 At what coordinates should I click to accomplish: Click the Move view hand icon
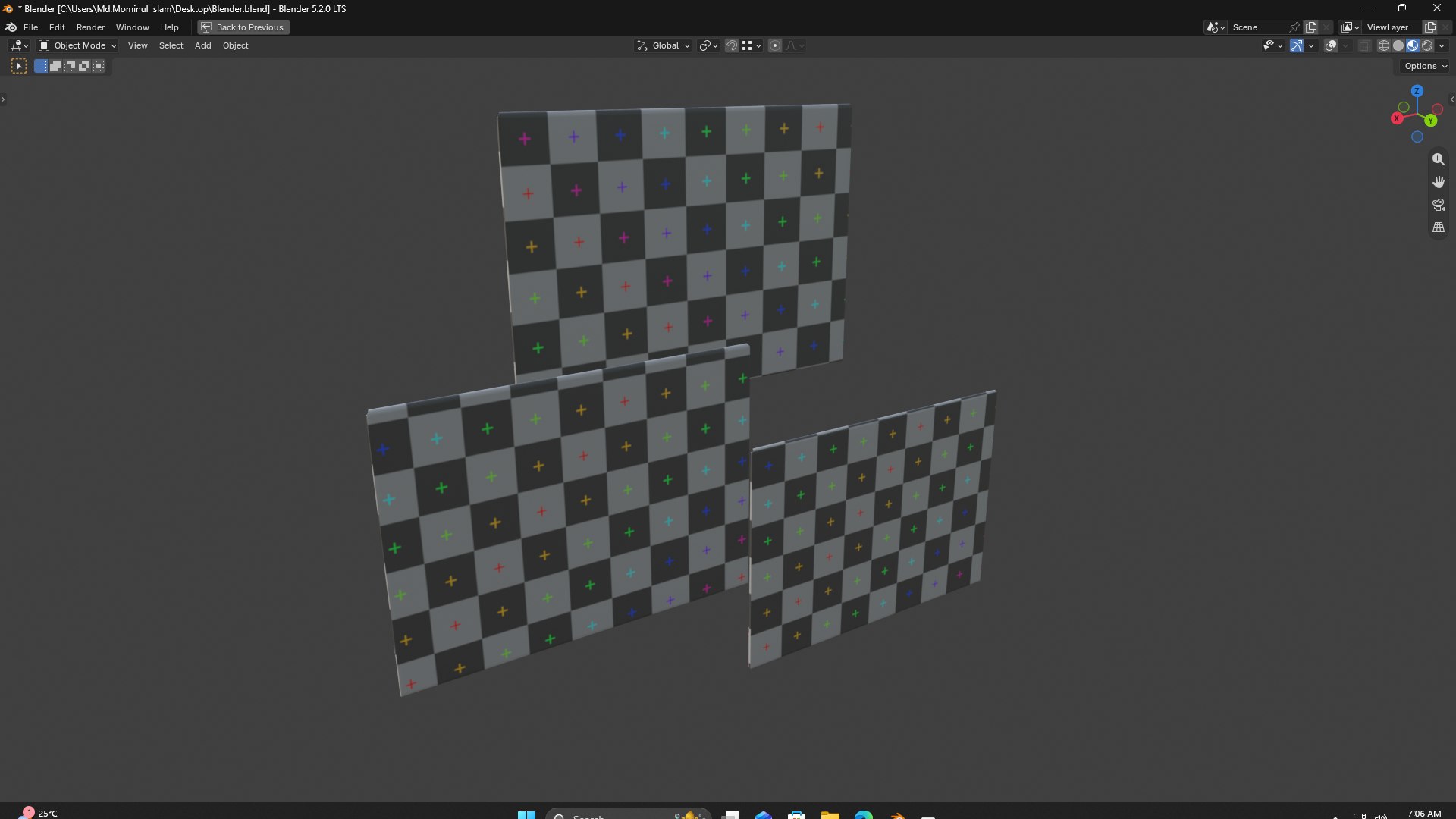click(x=1438, y=182)
